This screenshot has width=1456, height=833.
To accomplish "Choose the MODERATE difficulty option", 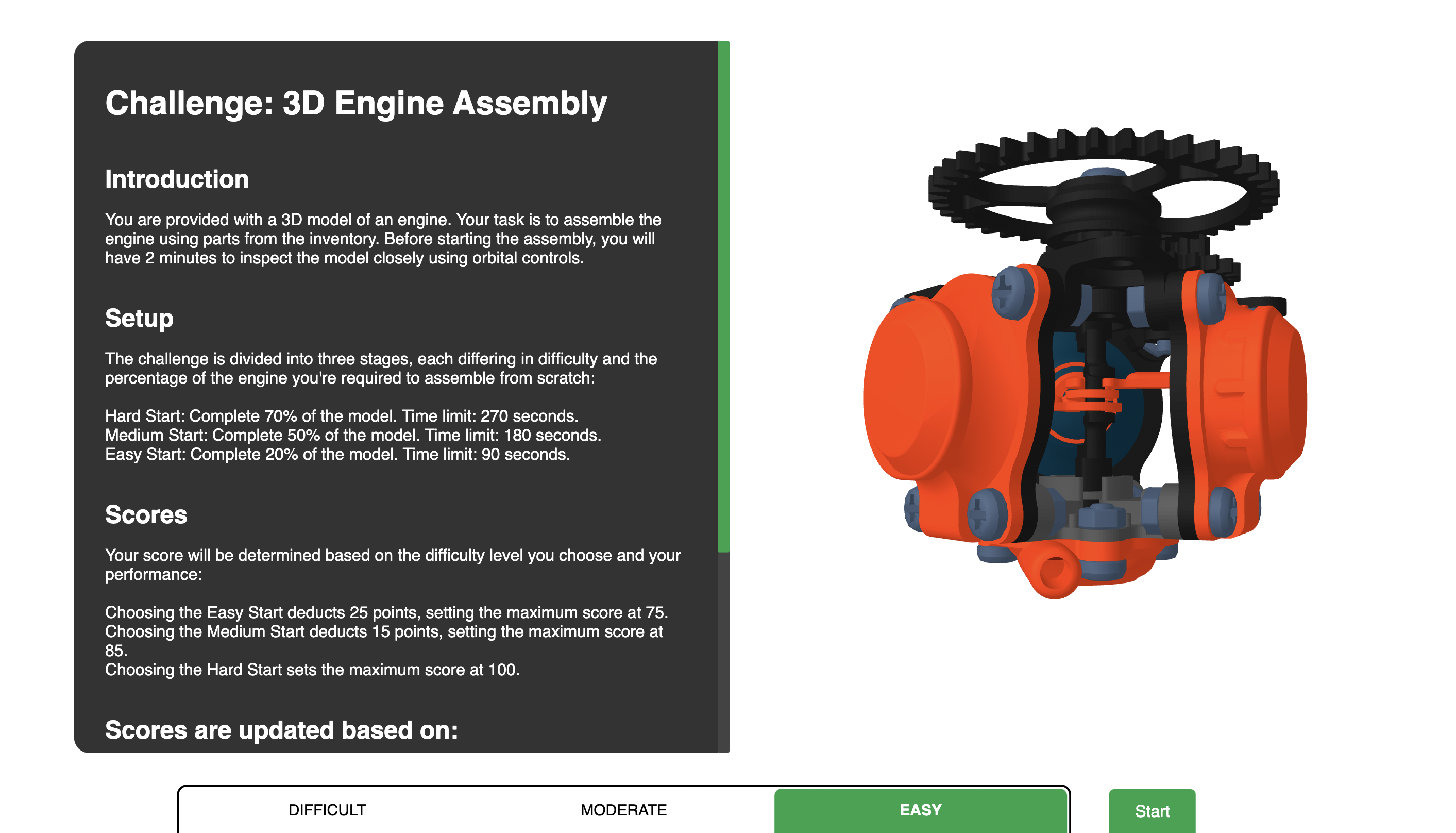I will tap(623, 809).
